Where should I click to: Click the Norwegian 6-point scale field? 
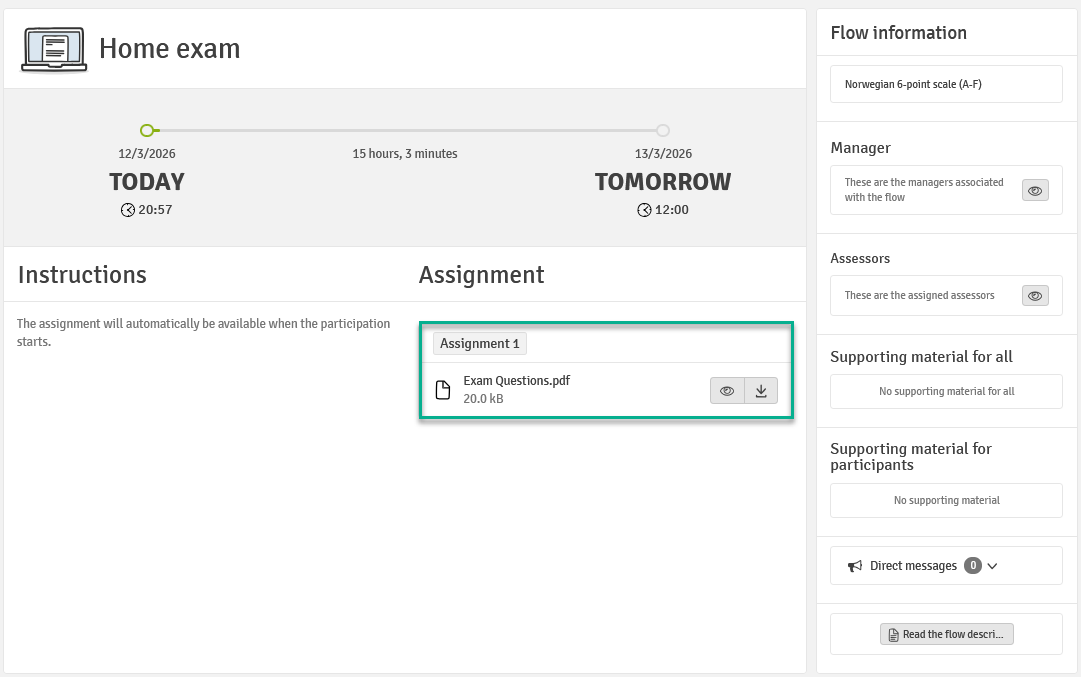[946, 84]
